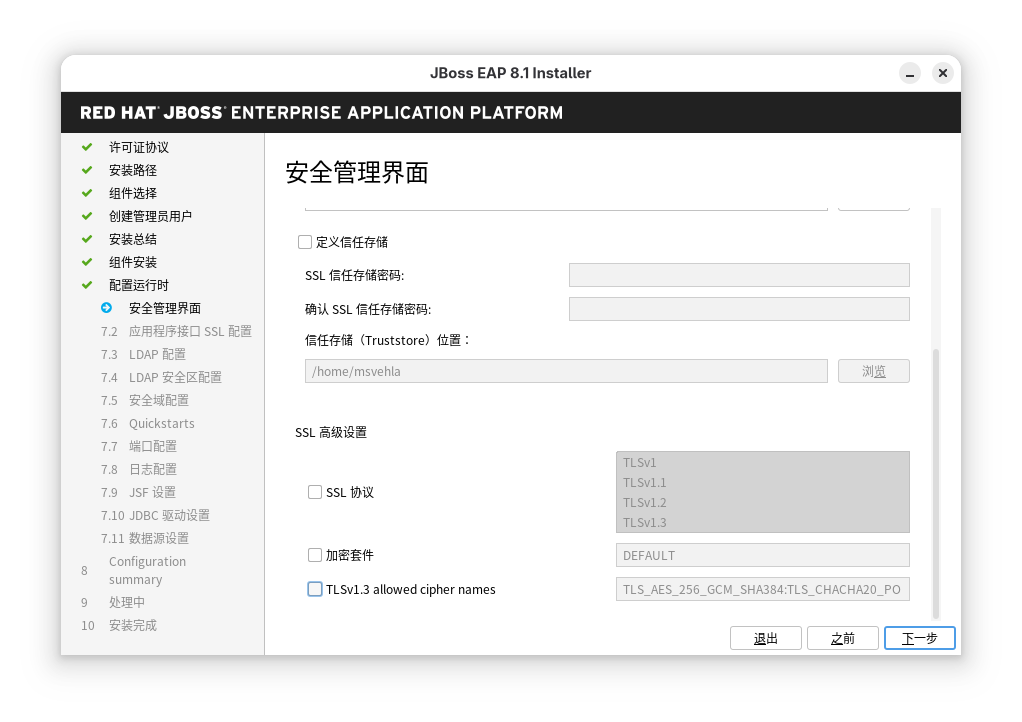This screenshot has height=722, width=1022.
Task: Open step 7.9 JSF 设置
Action: (x=138, y=492)
